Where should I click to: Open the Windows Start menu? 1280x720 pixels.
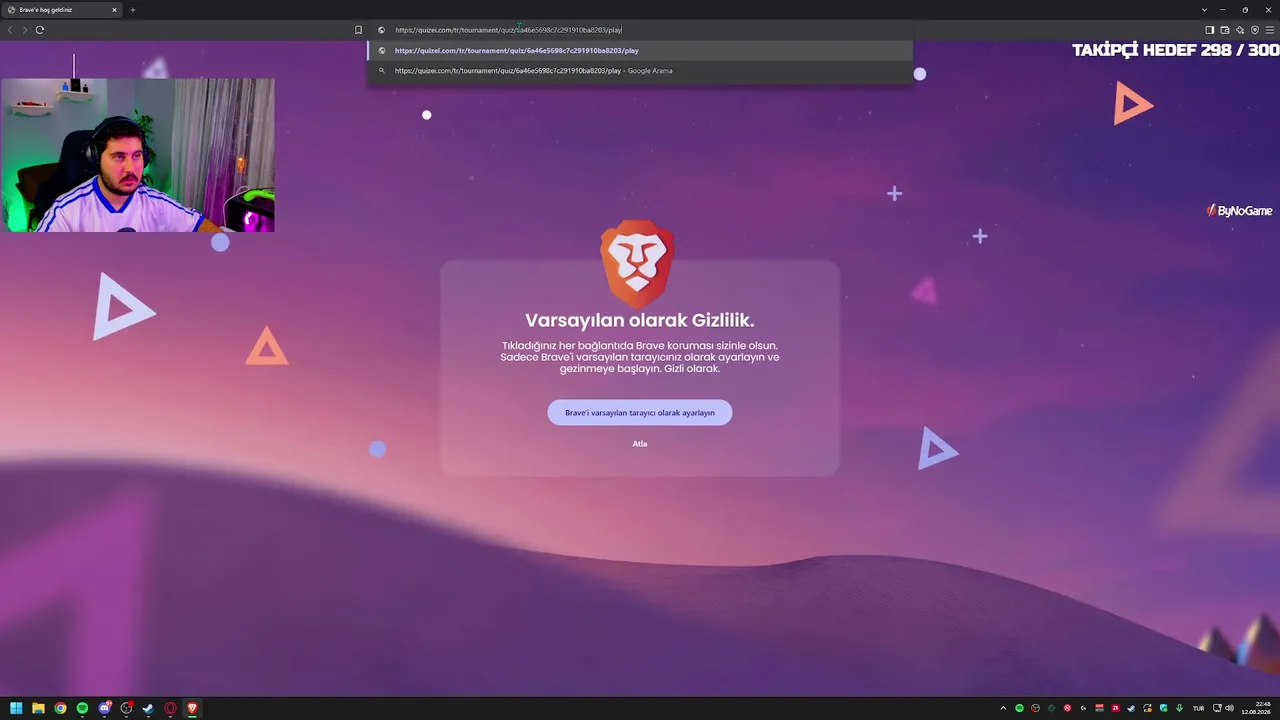(16, 708)
